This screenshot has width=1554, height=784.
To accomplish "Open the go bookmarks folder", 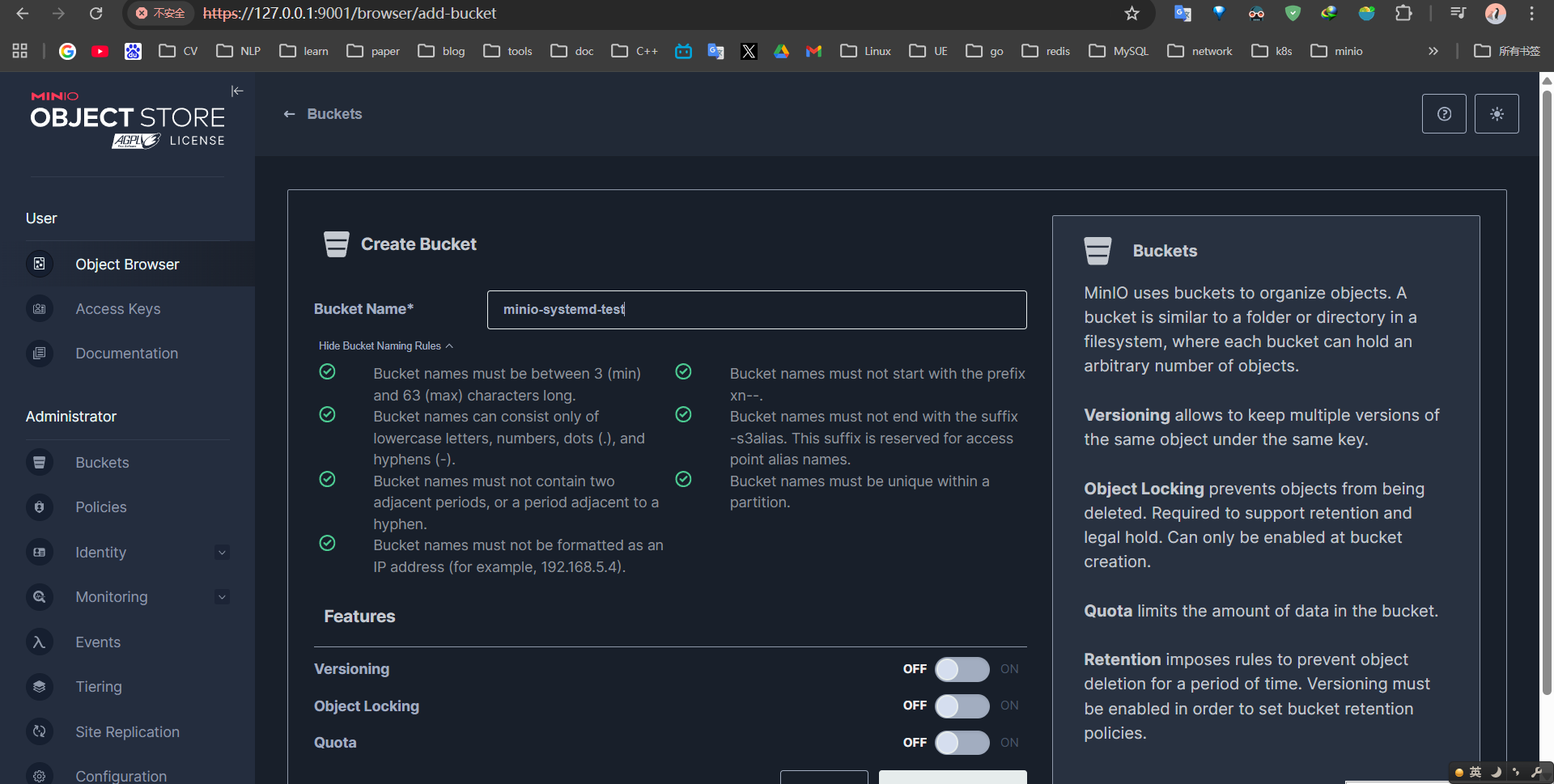I will coord(985,51).
